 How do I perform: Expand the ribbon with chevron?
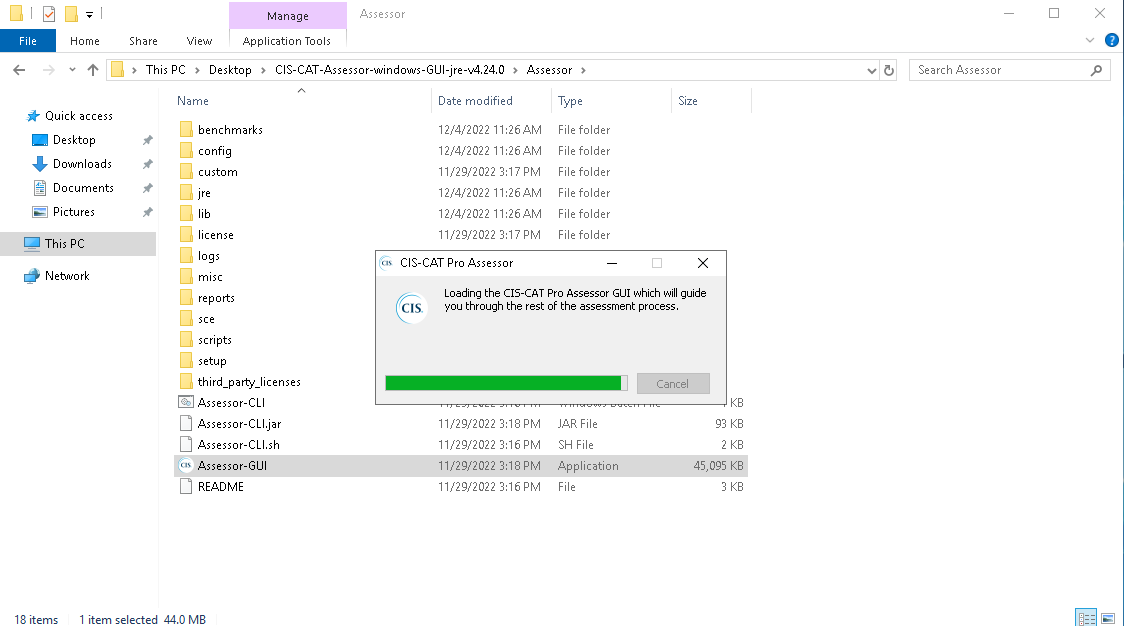pos(1090,40)
